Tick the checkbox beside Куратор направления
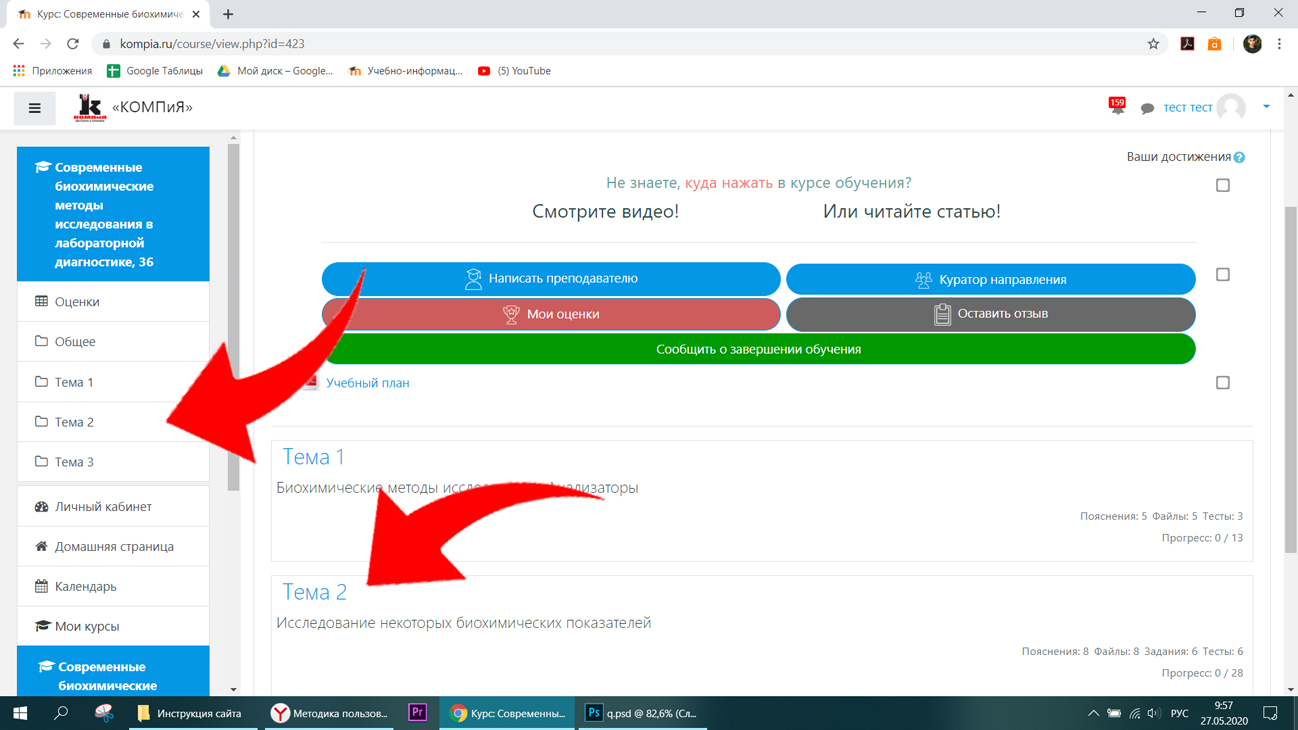Screen dimensions: 1298x730 point(1222,274)
